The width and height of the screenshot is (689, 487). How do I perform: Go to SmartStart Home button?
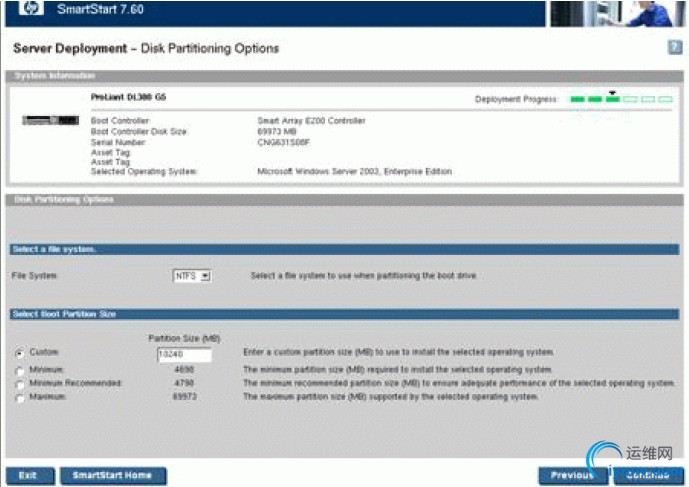113,476
